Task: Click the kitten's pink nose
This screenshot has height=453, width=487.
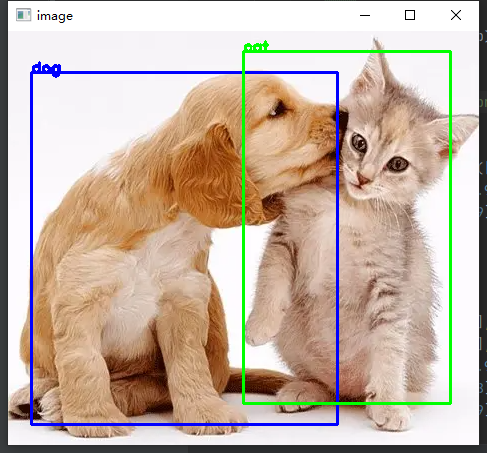Action: click(362, 178)
